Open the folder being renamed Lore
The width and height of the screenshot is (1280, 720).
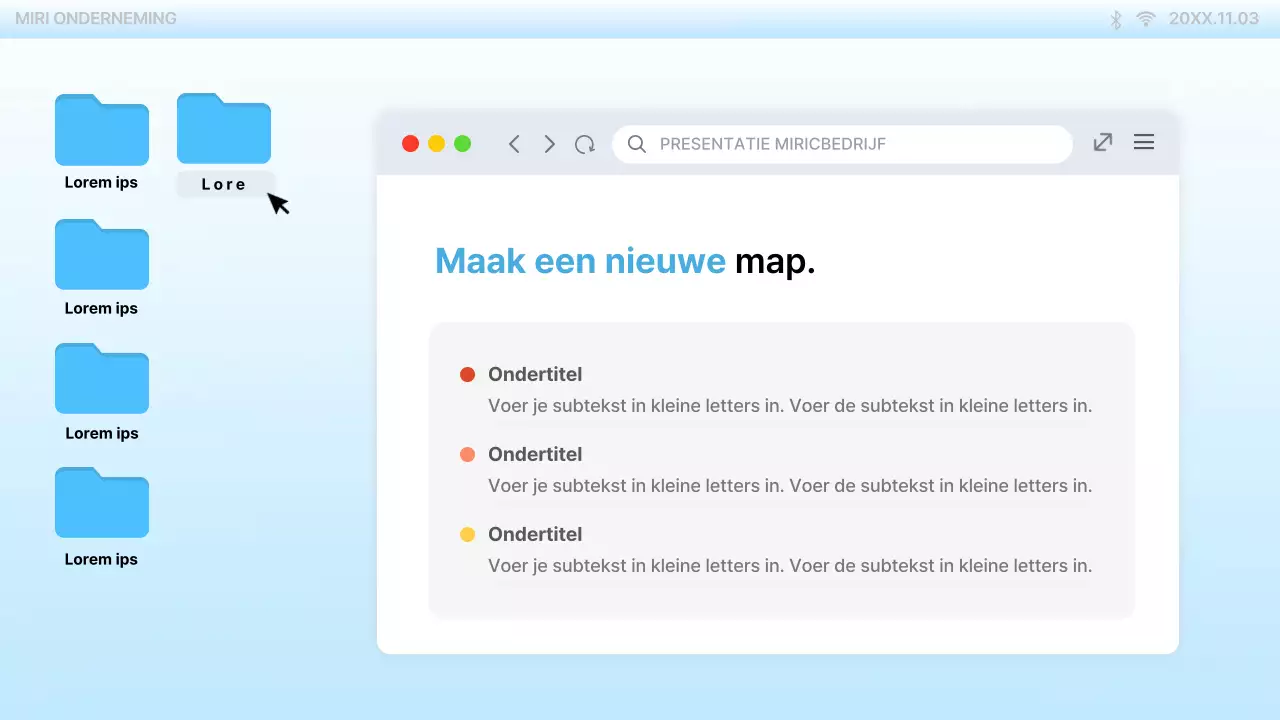click(223, 129)
